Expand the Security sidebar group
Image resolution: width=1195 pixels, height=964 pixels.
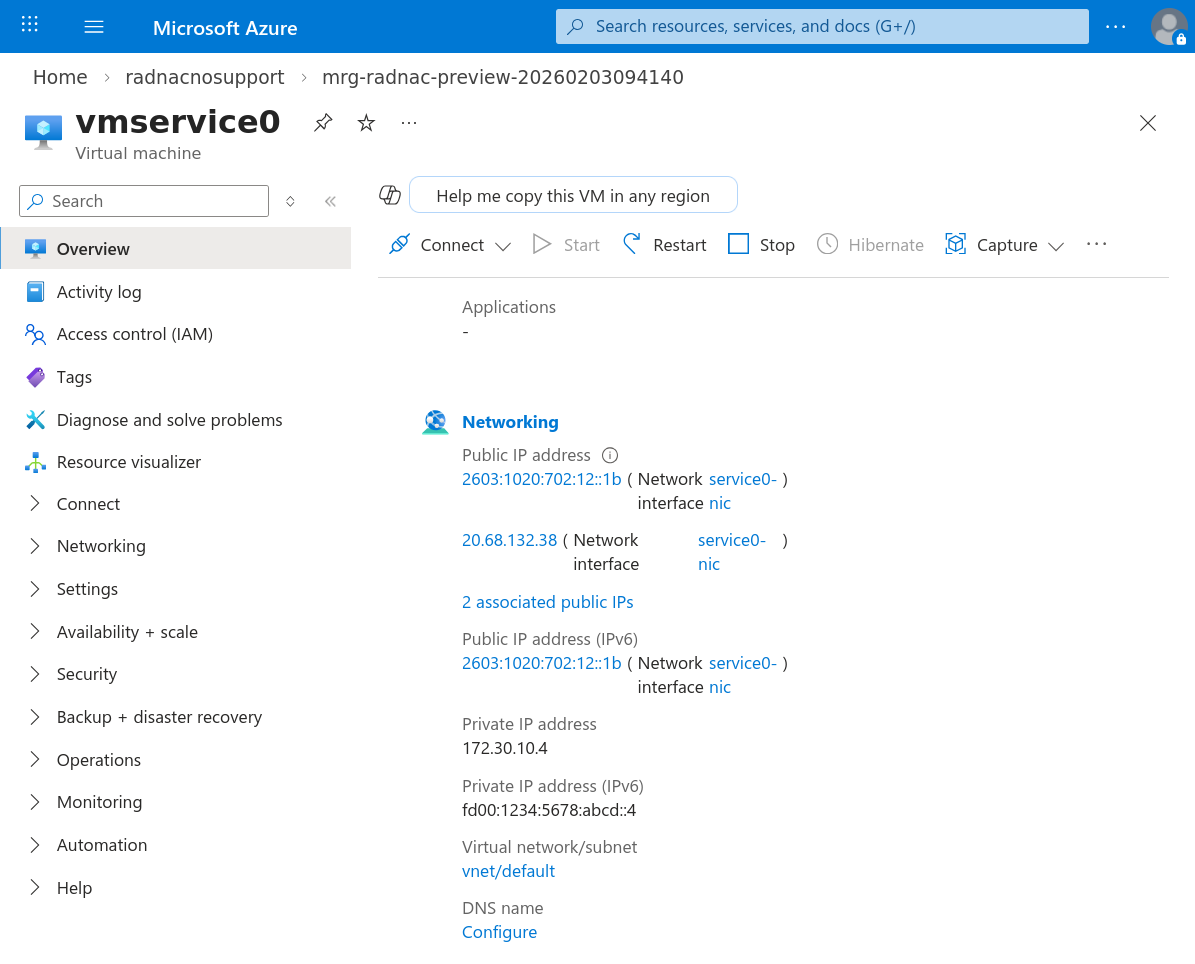pos(86,674)
